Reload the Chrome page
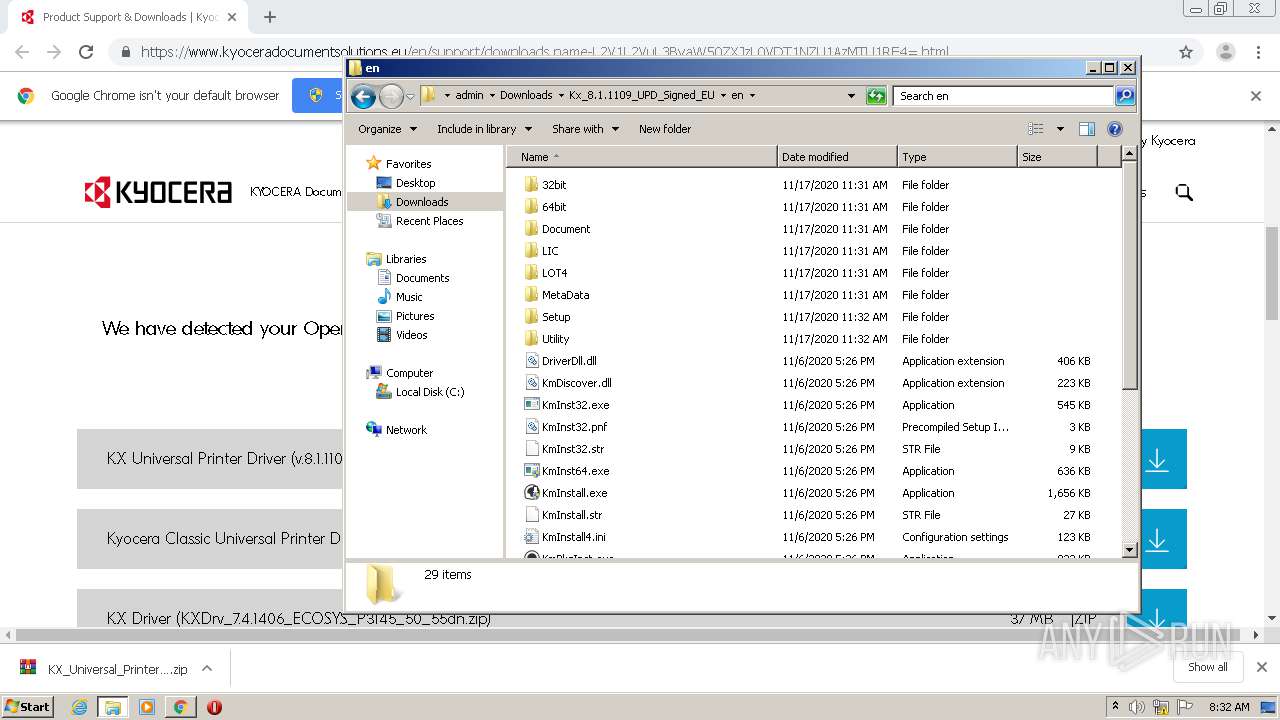This screenshot has height=720, width=1280. point(86,52)
